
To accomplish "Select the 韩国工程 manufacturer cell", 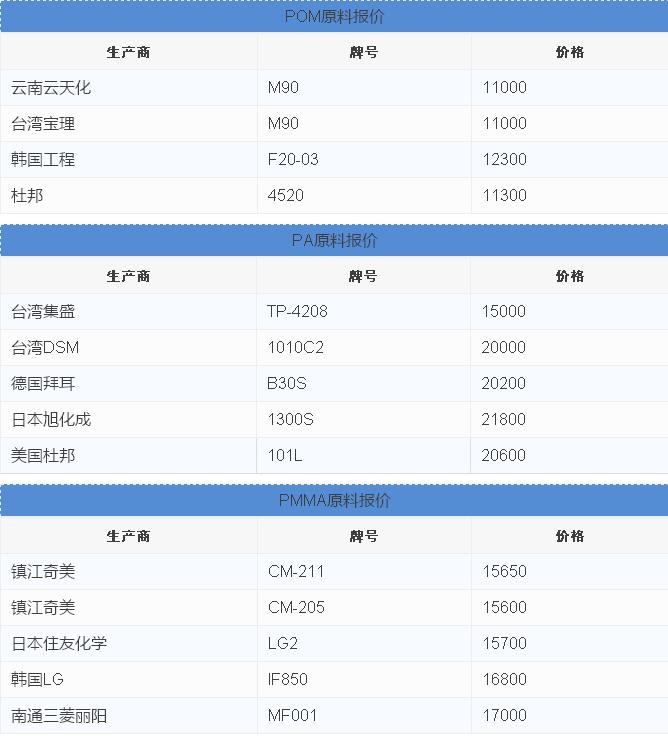I will 128,159.
